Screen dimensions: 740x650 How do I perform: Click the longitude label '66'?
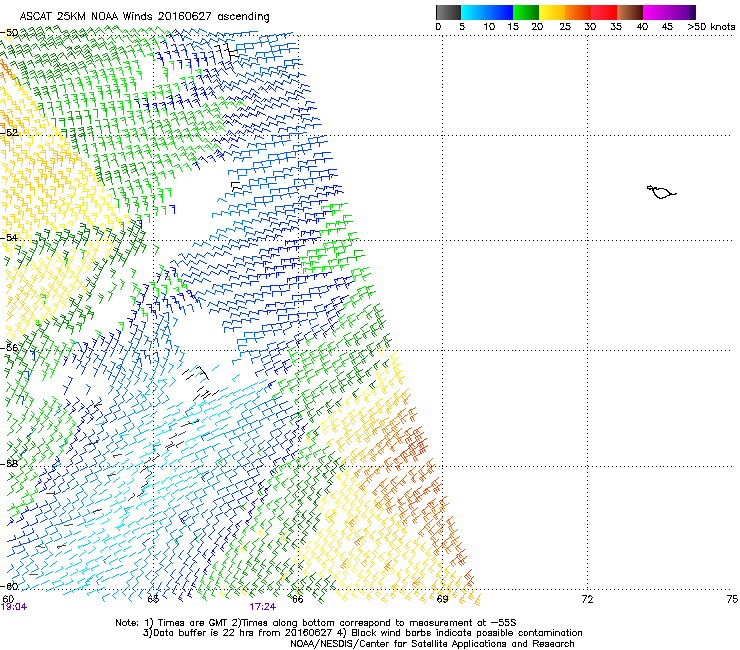pyautogui.click(x=298, y=599)
